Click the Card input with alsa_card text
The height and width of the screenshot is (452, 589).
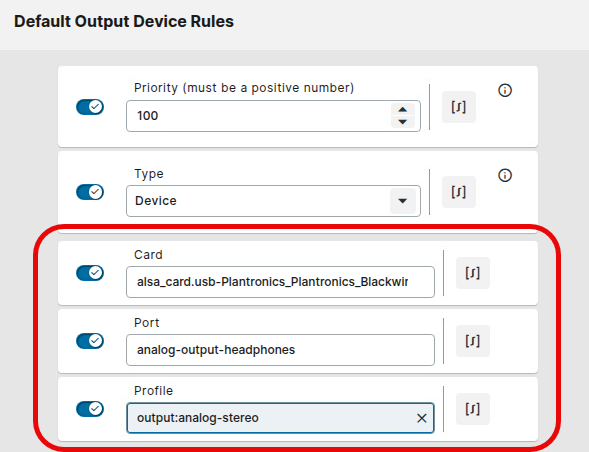[x=280, y=282]
